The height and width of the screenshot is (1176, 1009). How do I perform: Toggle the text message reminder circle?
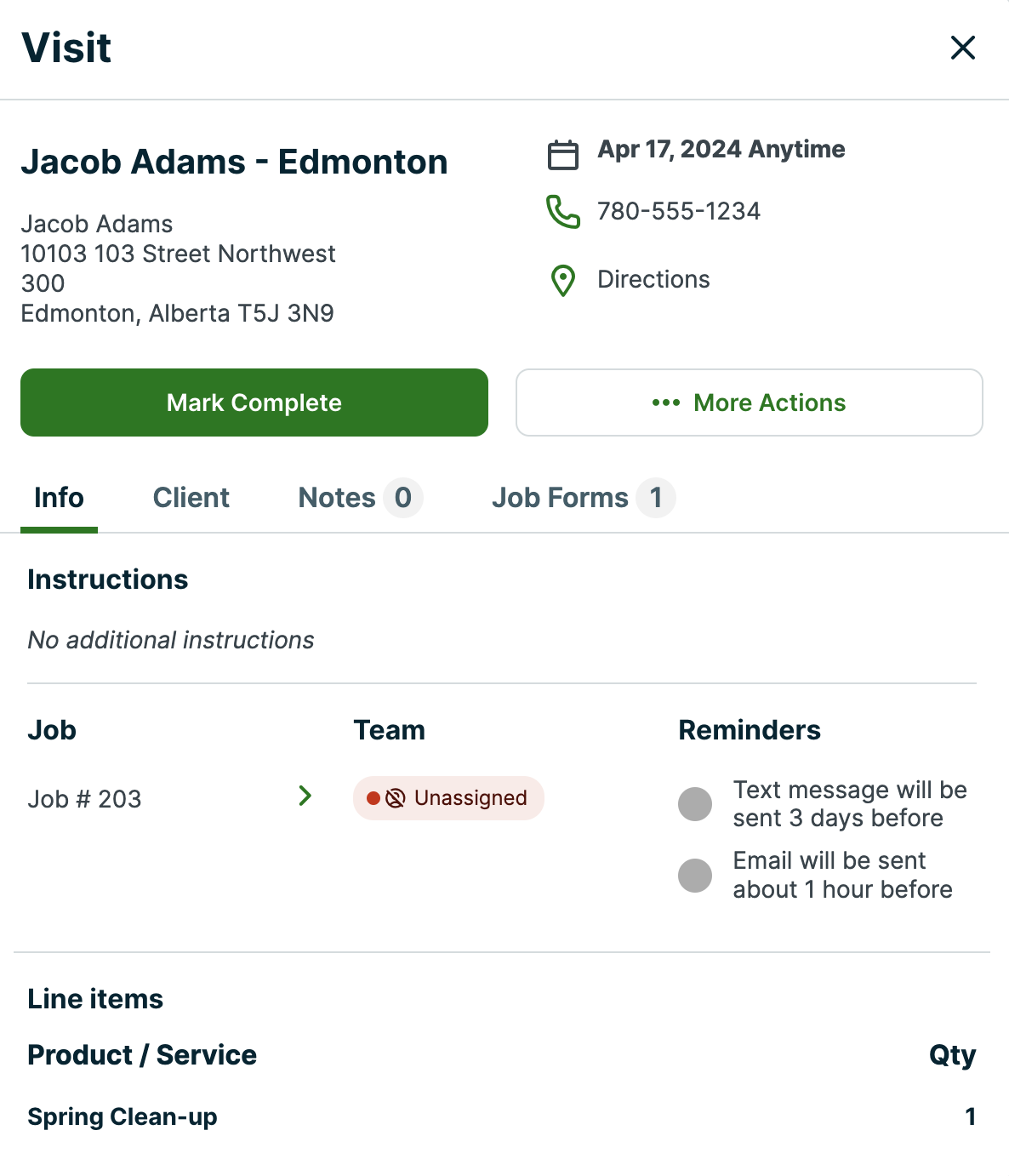click(x=695, y=804)
